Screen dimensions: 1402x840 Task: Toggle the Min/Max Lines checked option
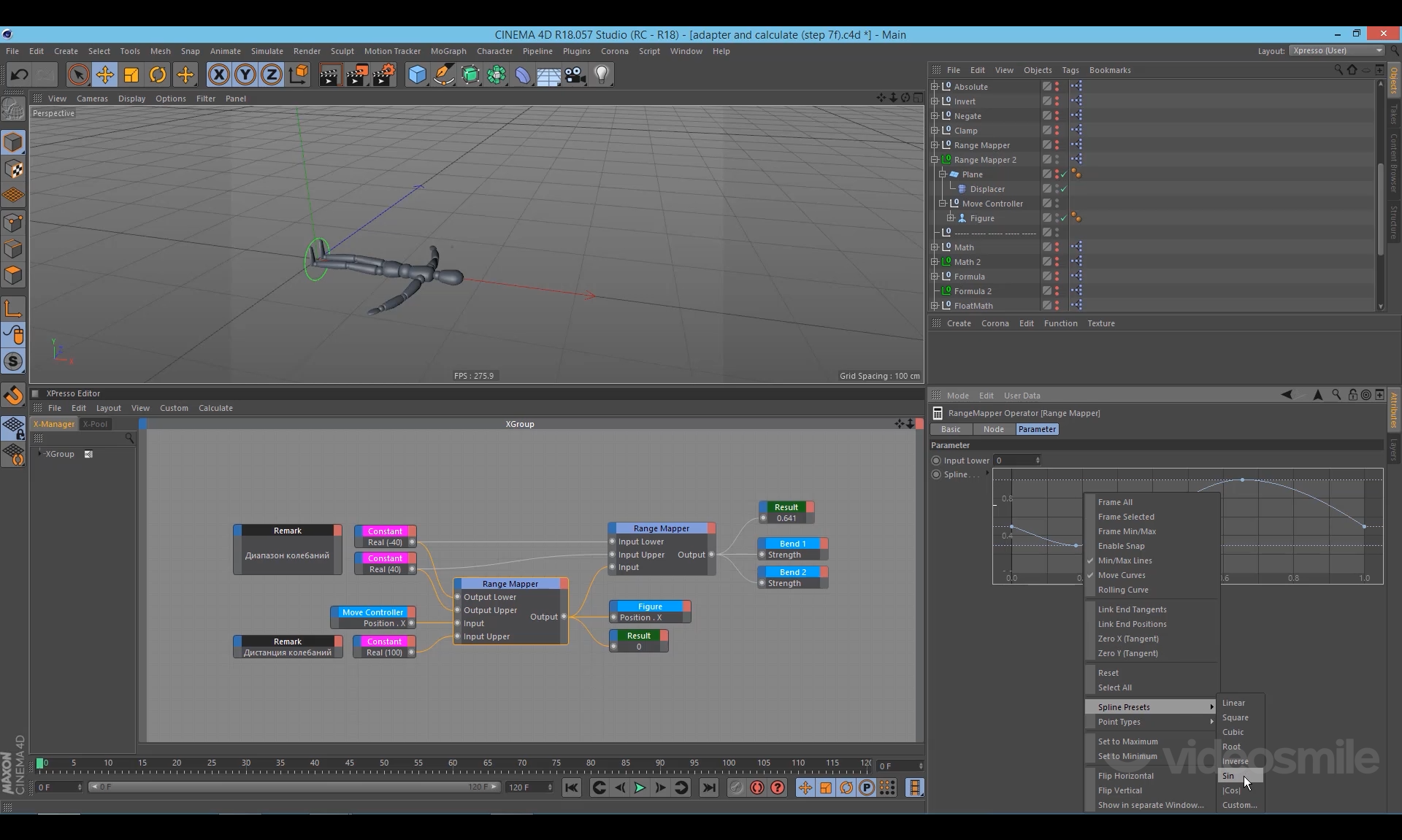click(x=1125, y=560)
